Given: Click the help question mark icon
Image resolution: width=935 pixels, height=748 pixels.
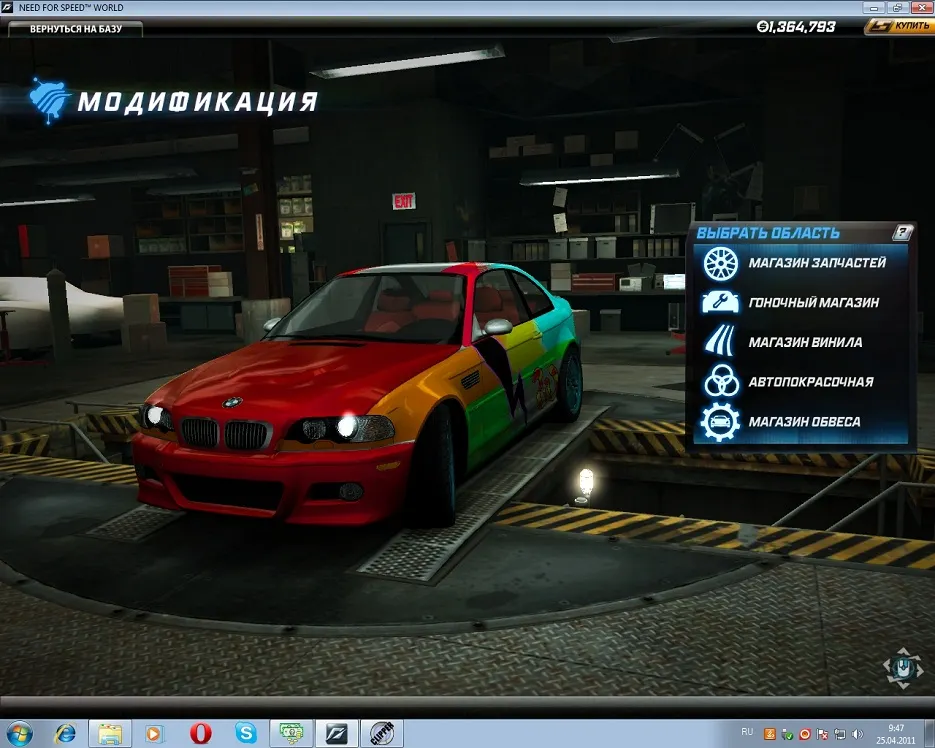Looking at the screenshot, I should (x=903, y=232).
